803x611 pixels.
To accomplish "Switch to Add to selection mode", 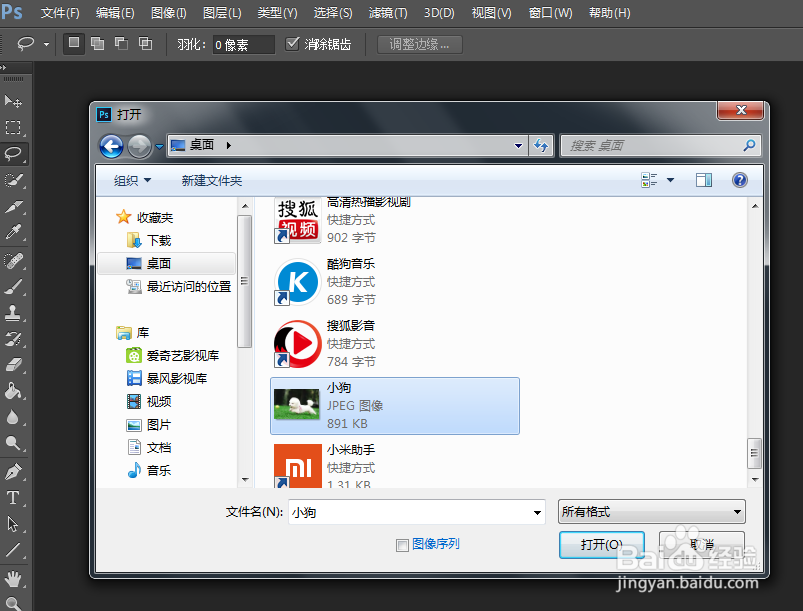I will (x=99, y=43).
